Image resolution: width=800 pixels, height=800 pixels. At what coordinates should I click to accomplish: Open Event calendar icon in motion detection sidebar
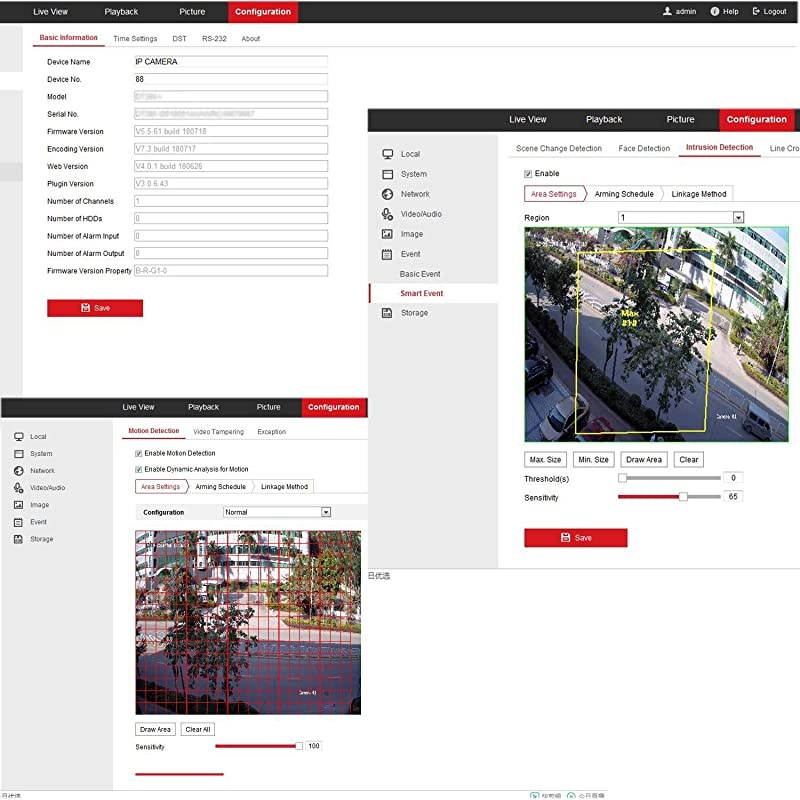18,522
